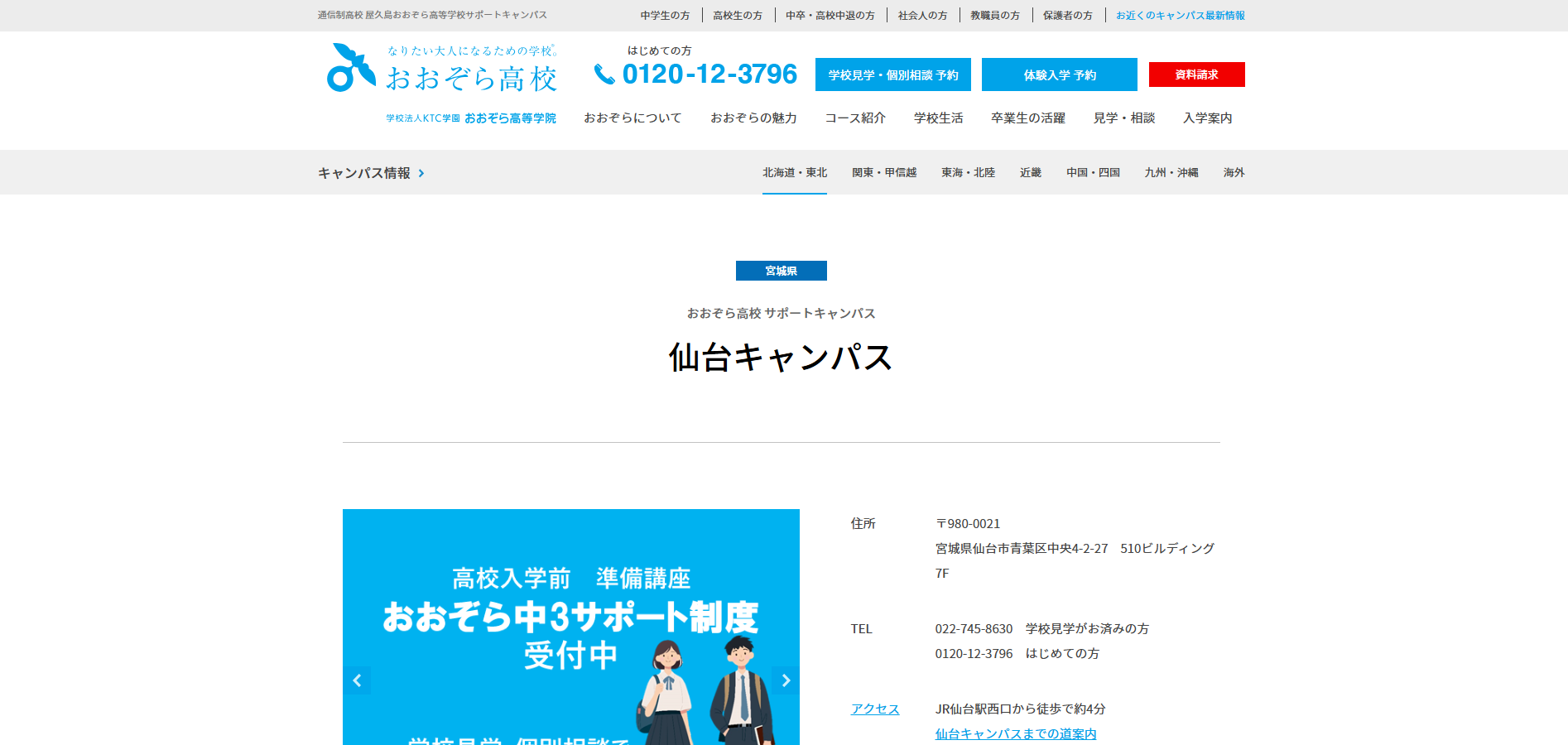Click the 中学生の方 top link
This screenshot has width=1568, height=745.
[665, 15]
